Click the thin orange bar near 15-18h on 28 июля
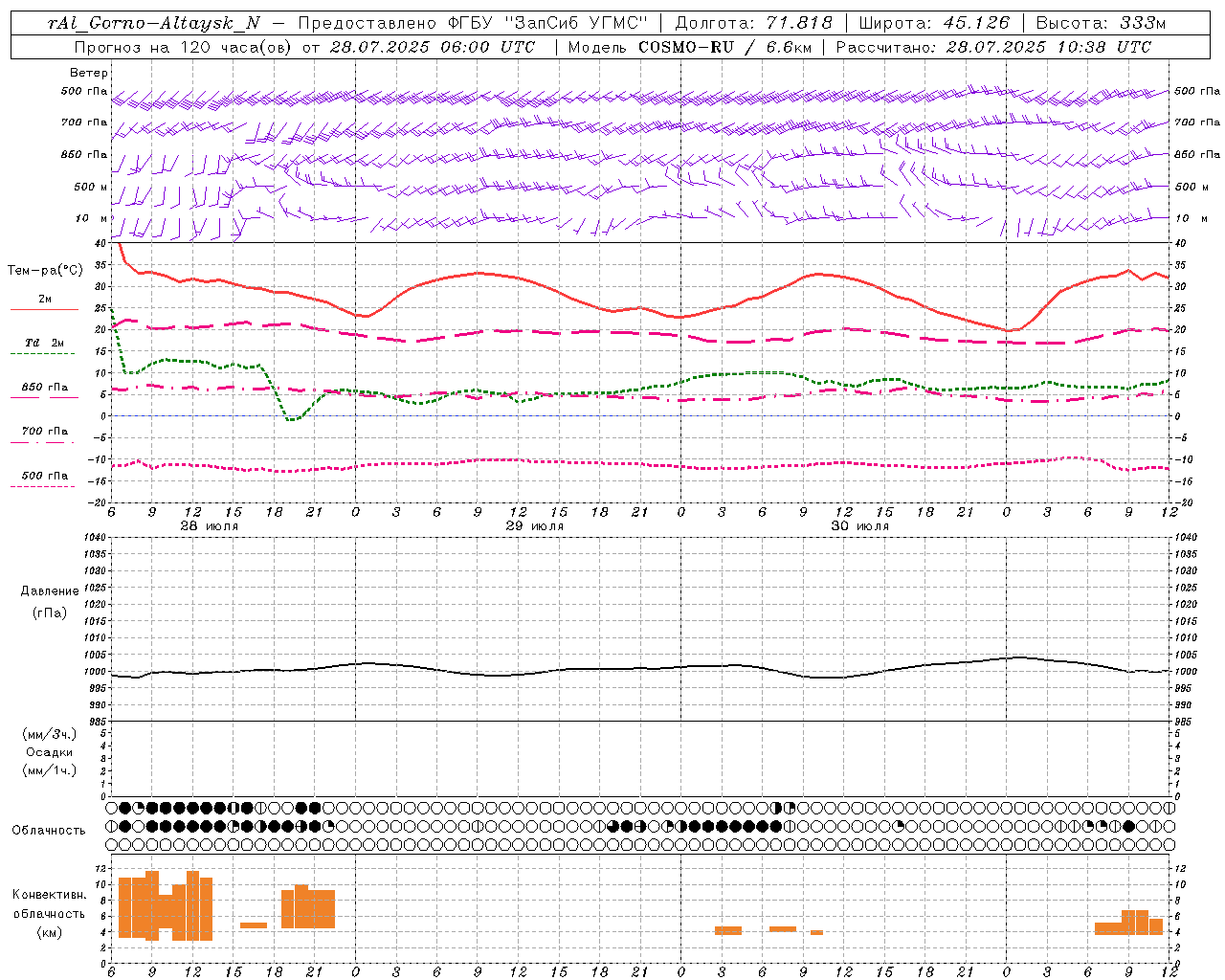The width and height of the screenshot is (1225, 980). 254,924
